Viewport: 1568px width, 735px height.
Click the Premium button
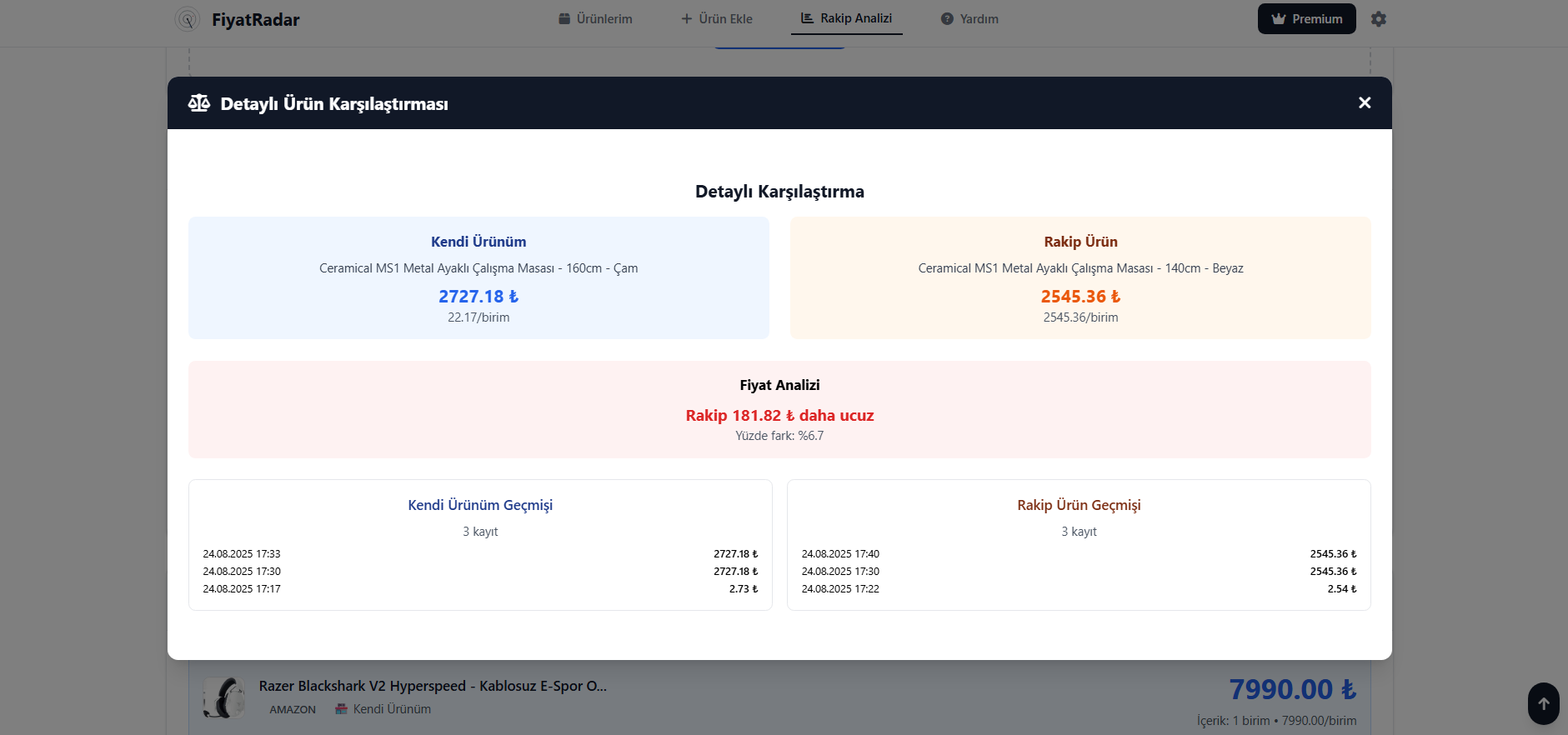(x=1306, y=19)
